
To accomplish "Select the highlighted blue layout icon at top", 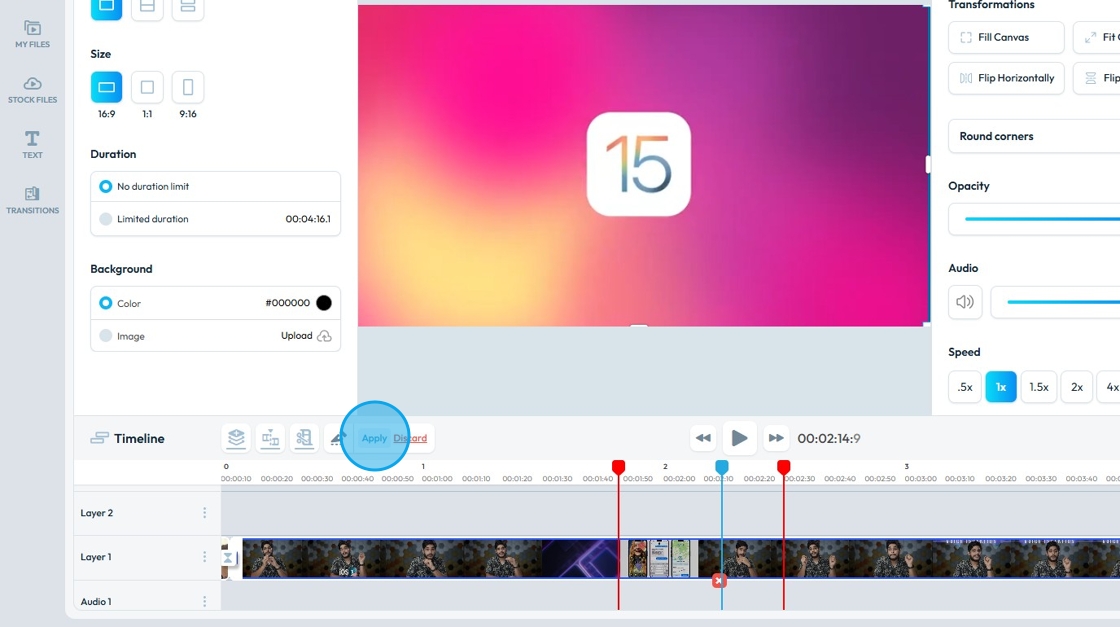I will pos(106,6).
